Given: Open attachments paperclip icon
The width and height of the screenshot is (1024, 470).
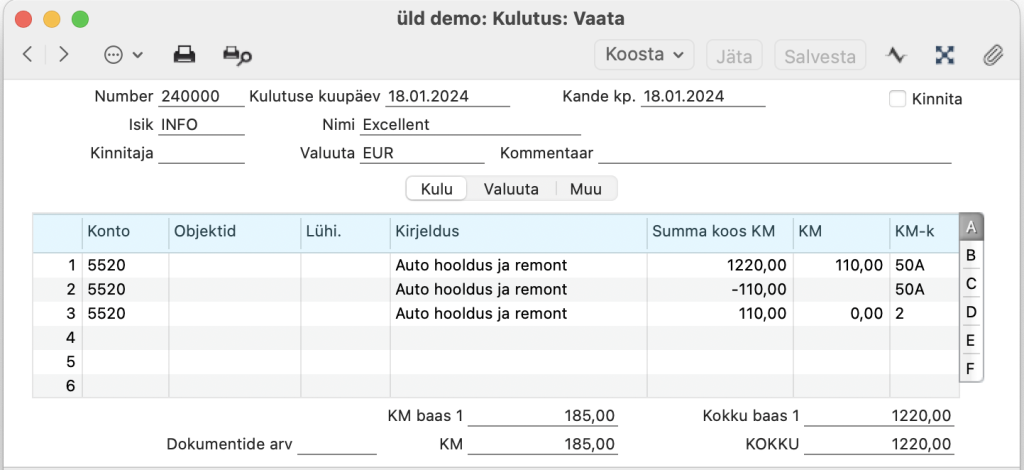Looking at the screenshot, I should pos(993,55).
